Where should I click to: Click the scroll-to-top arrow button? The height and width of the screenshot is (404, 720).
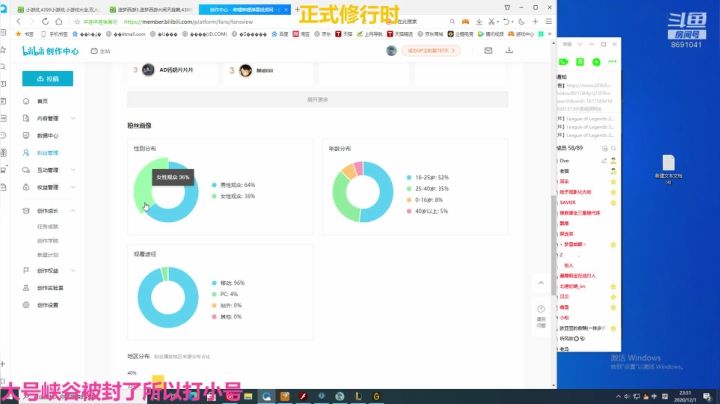coord(541,283)
